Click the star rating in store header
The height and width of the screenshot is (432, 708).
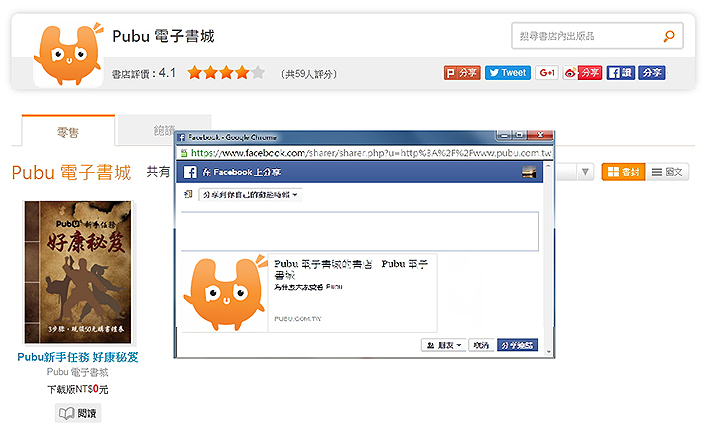pos(226,72)
